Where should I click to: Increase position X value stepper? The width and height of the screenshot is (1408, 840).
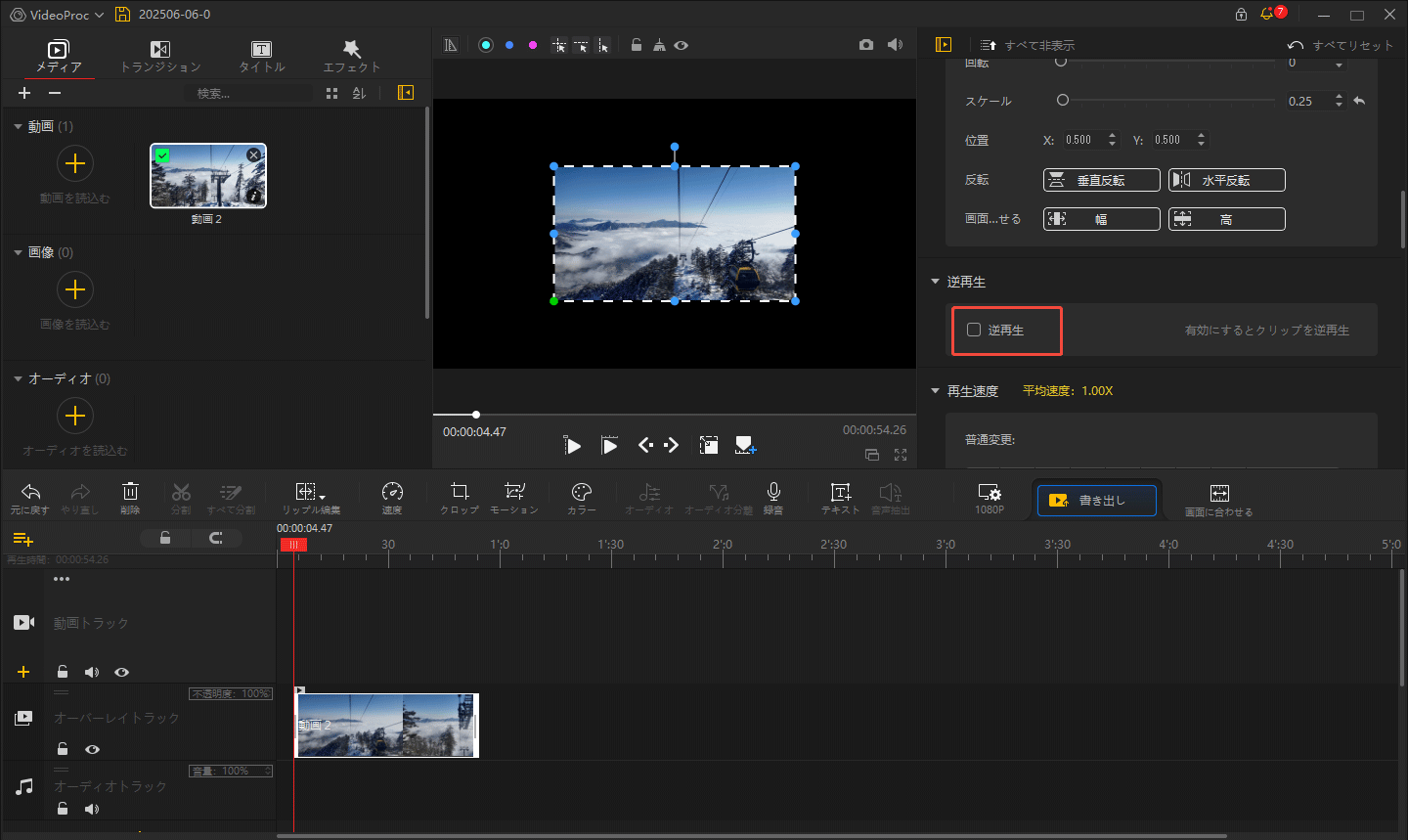(1112, 136)
